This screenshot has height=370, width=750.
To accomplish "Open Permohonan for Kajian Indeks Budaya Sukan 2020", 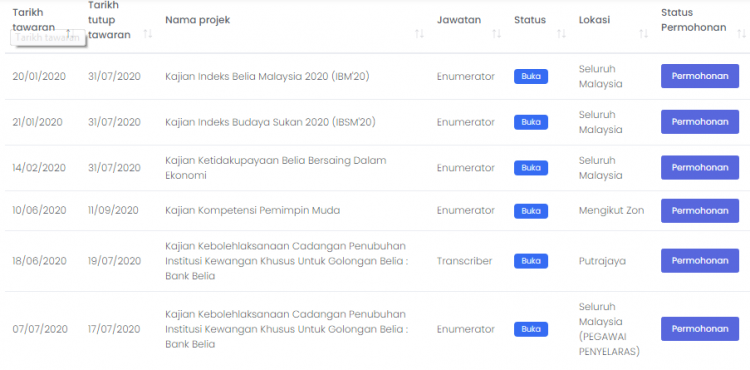I will click(700, 122).
